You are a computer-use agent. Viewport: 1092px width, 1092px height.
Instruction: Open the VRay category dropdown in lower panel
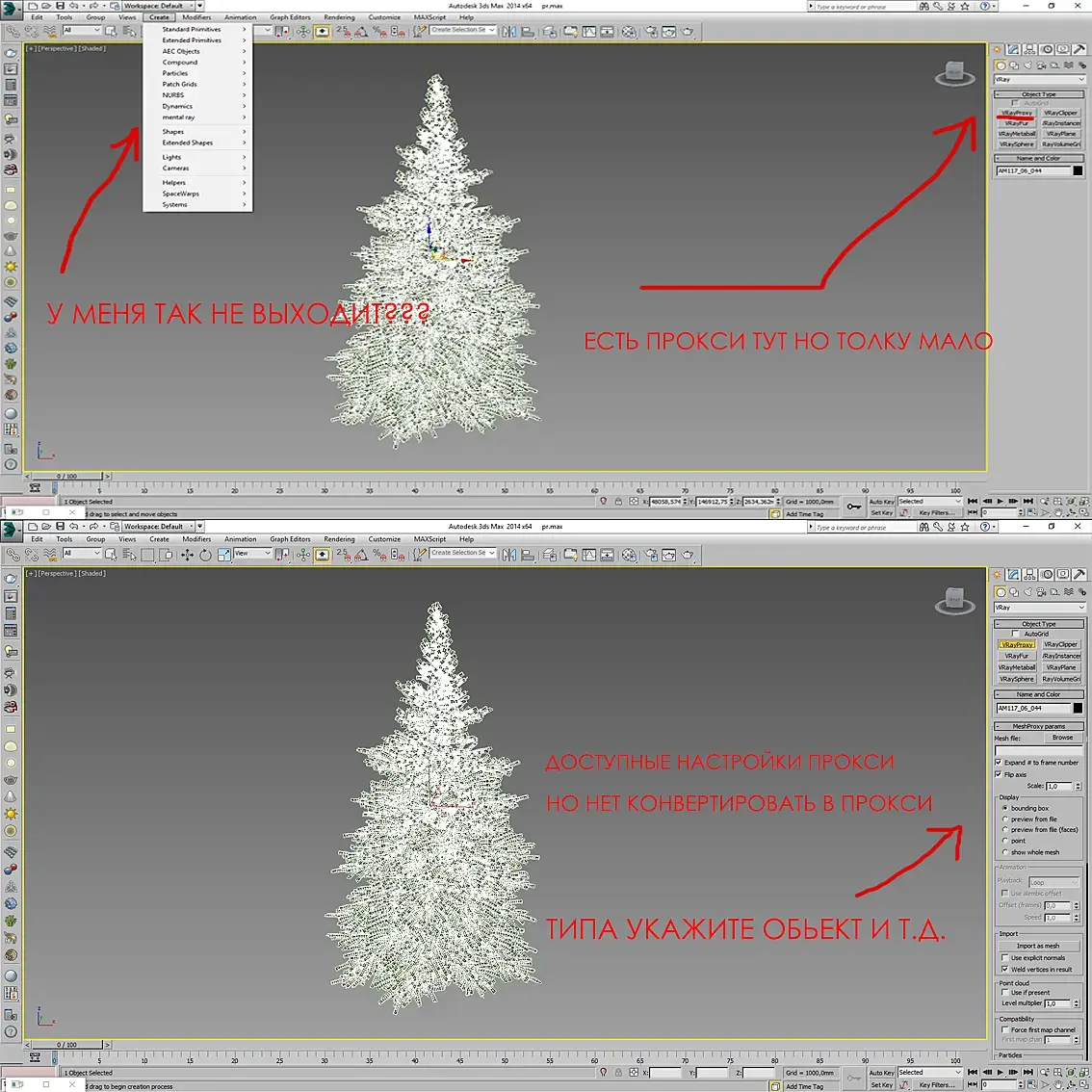click(1039, 608)
